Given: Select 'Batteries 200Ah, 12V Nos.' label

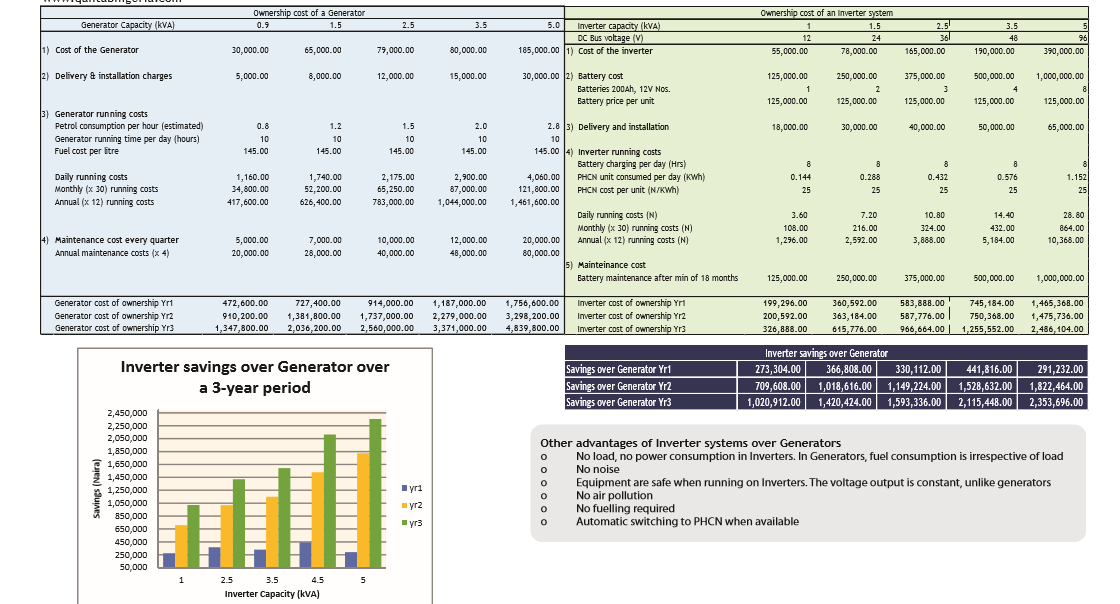Looking at the screenshot, I should 624,89.
